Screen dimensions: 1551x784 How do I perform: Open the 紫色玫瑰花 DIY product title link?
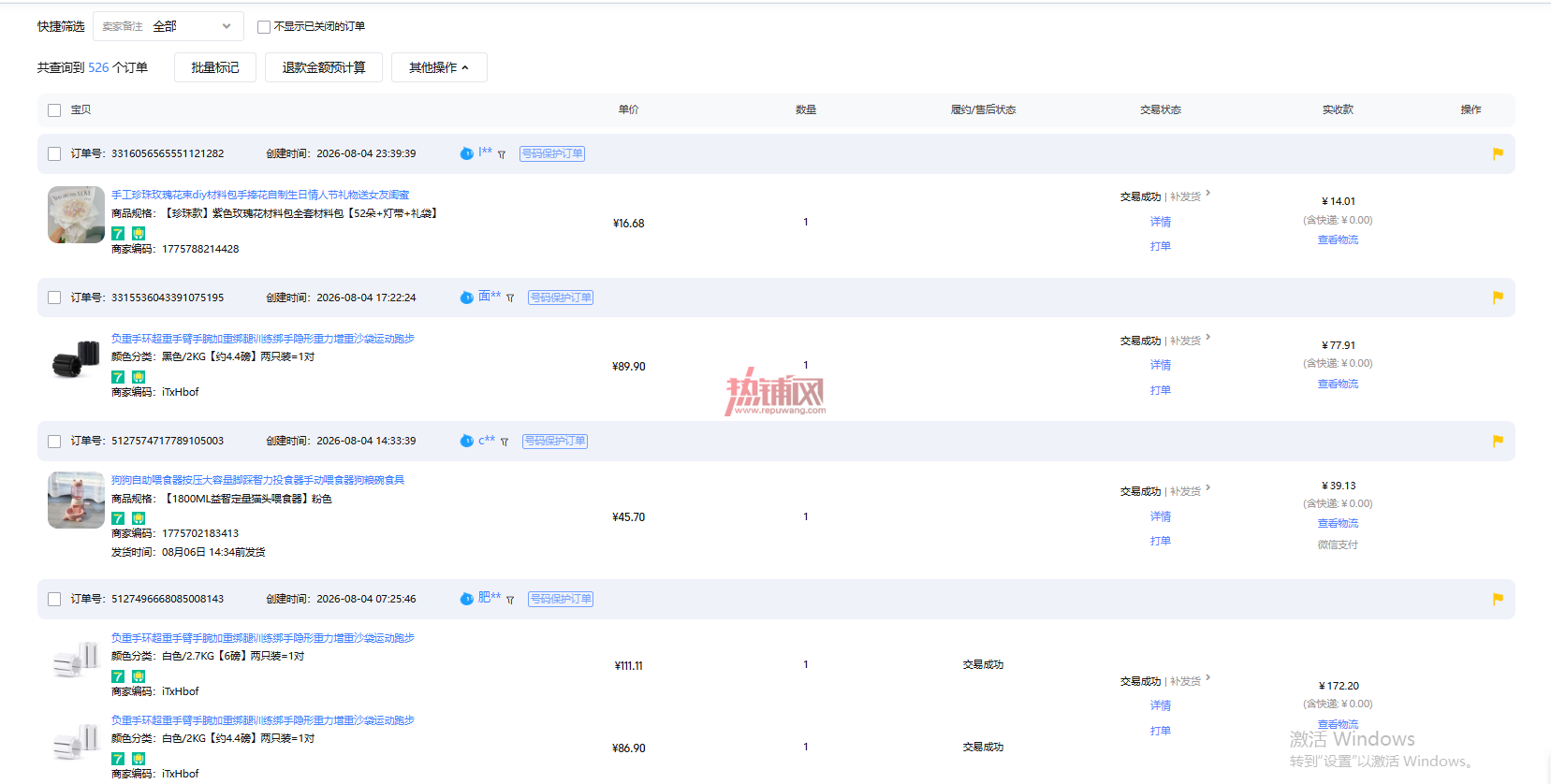[260, 195]
